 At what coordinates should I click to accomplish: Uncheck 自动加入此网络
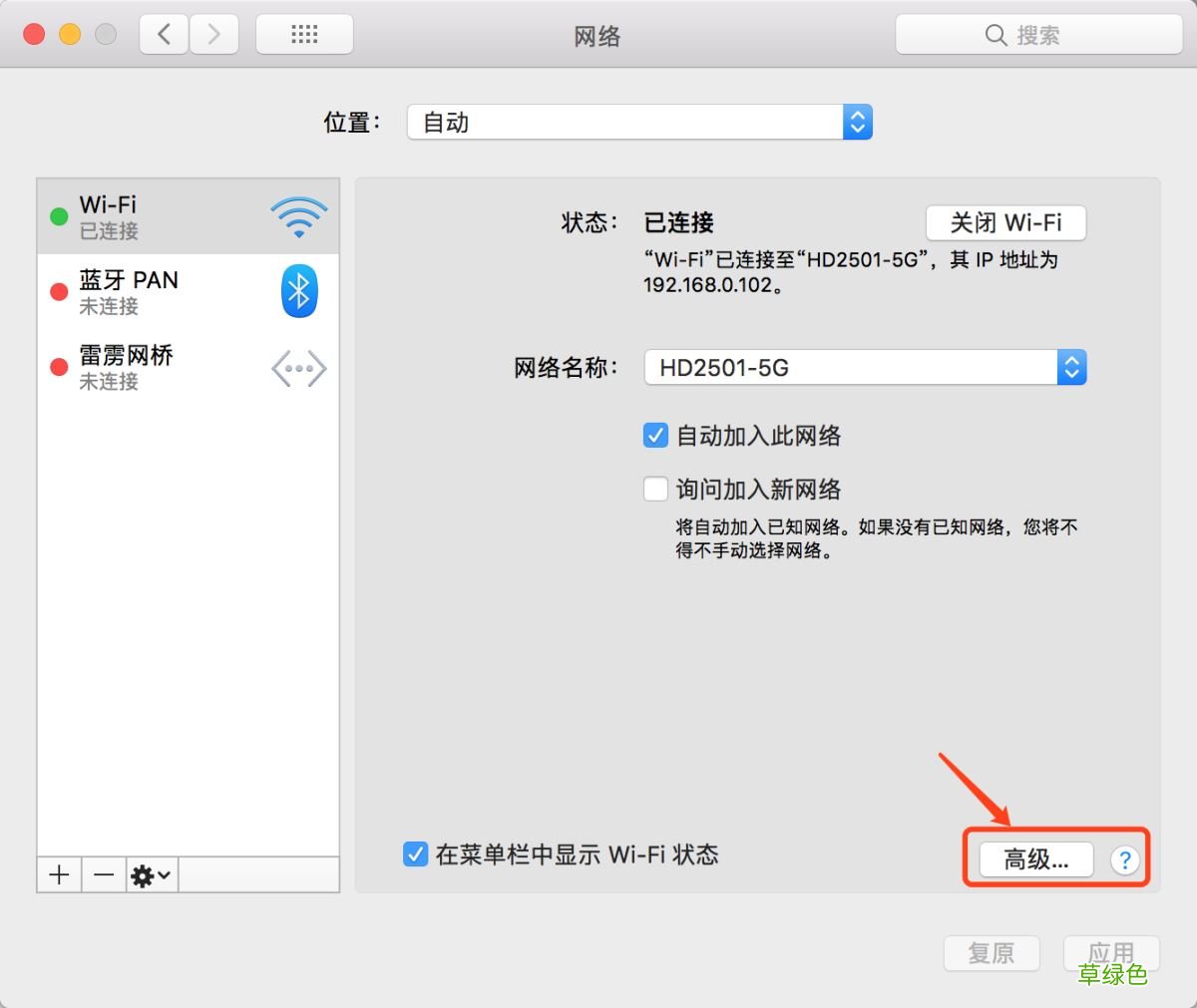pos(655,435)
